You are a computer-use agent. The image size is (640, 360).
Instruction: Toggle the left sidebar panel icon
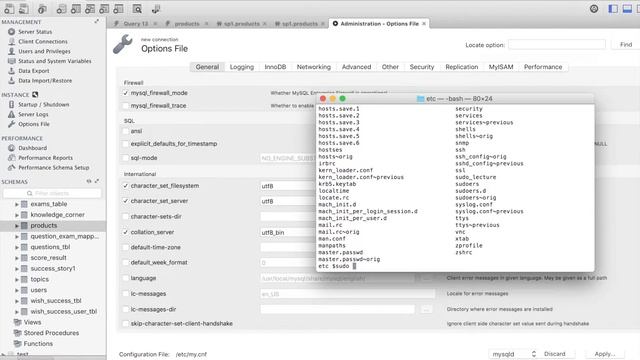[613, 9]
